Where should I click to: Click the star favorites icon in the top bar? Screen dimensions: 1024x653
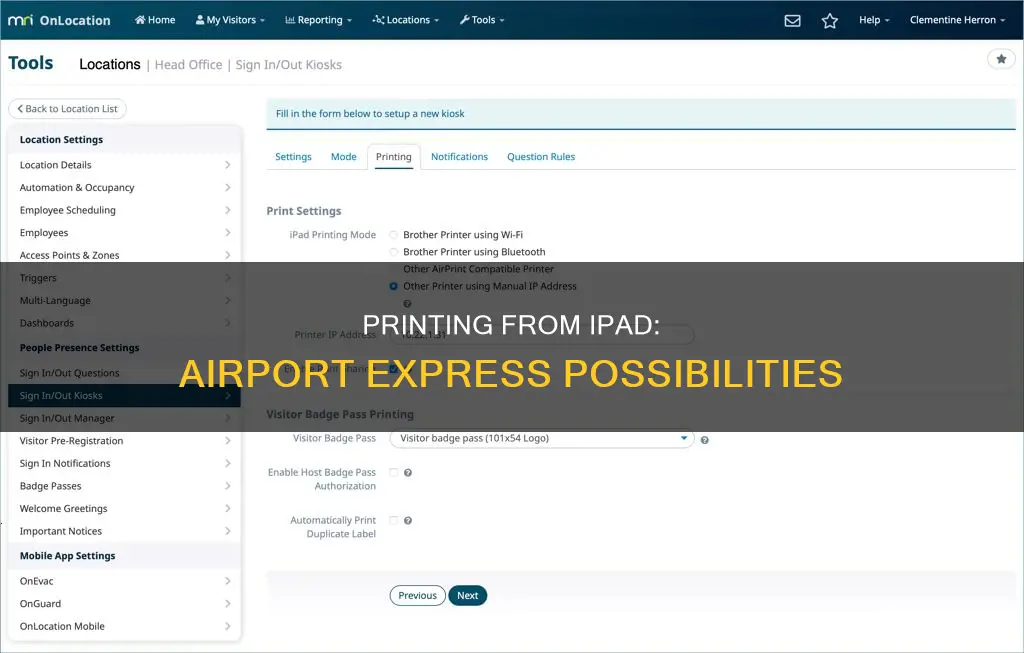[829, 20]
